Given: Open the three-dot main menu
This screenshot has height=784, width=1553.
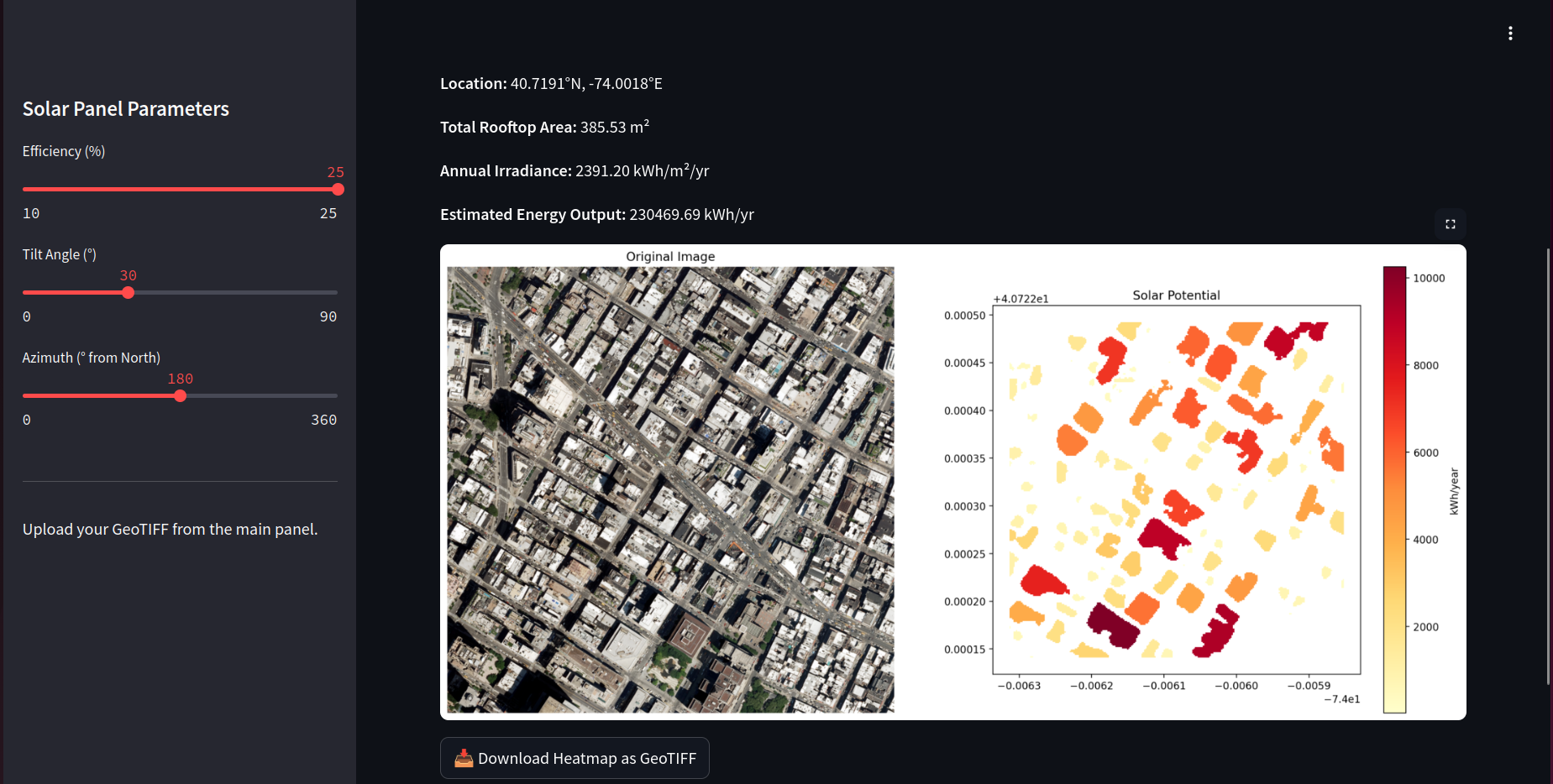Looking at the screenshot, I should click(x=1510, y=34).
